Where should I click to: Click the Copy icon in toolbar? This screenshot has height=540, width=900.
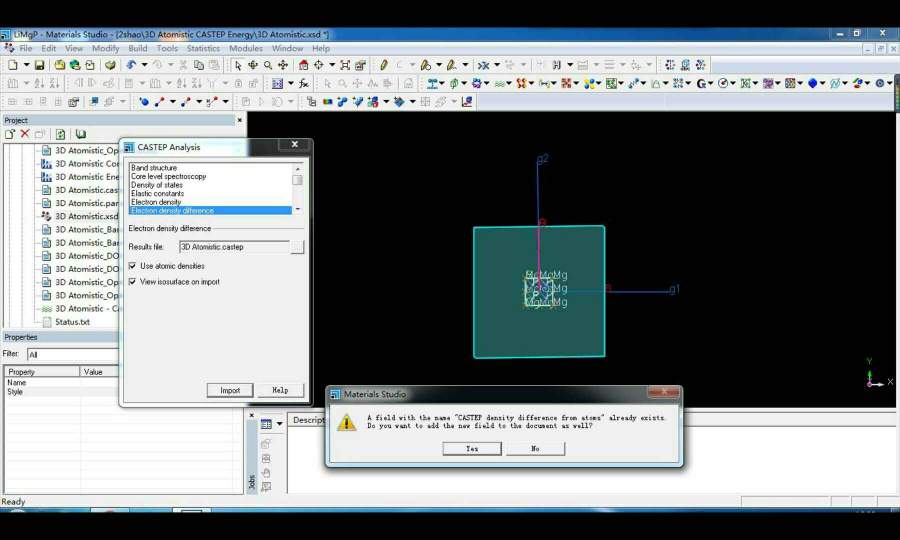pos(199,65)
